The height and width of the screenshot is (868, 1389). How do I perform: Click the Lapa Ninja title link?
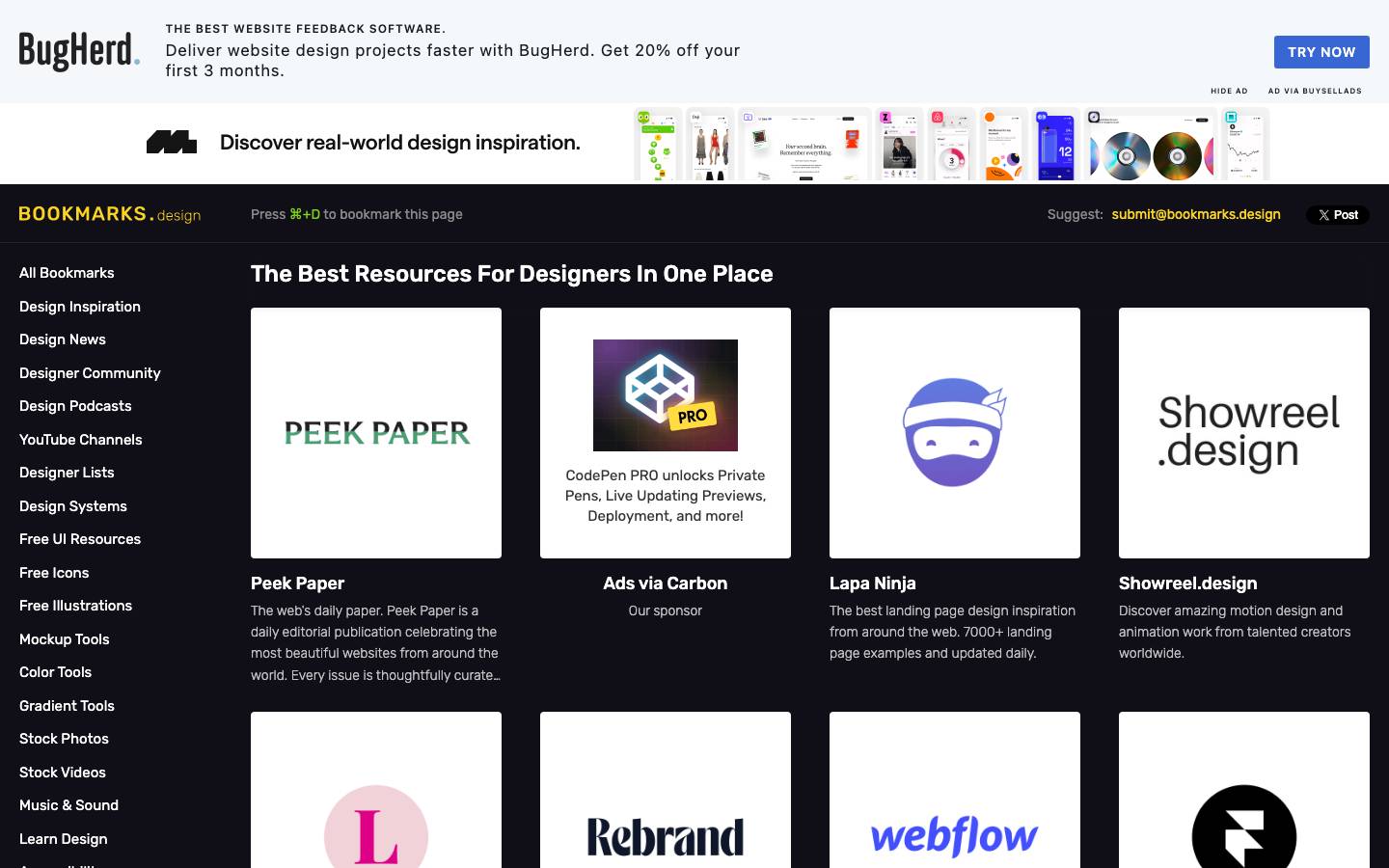pyautogui.click(x=873, y=583)
